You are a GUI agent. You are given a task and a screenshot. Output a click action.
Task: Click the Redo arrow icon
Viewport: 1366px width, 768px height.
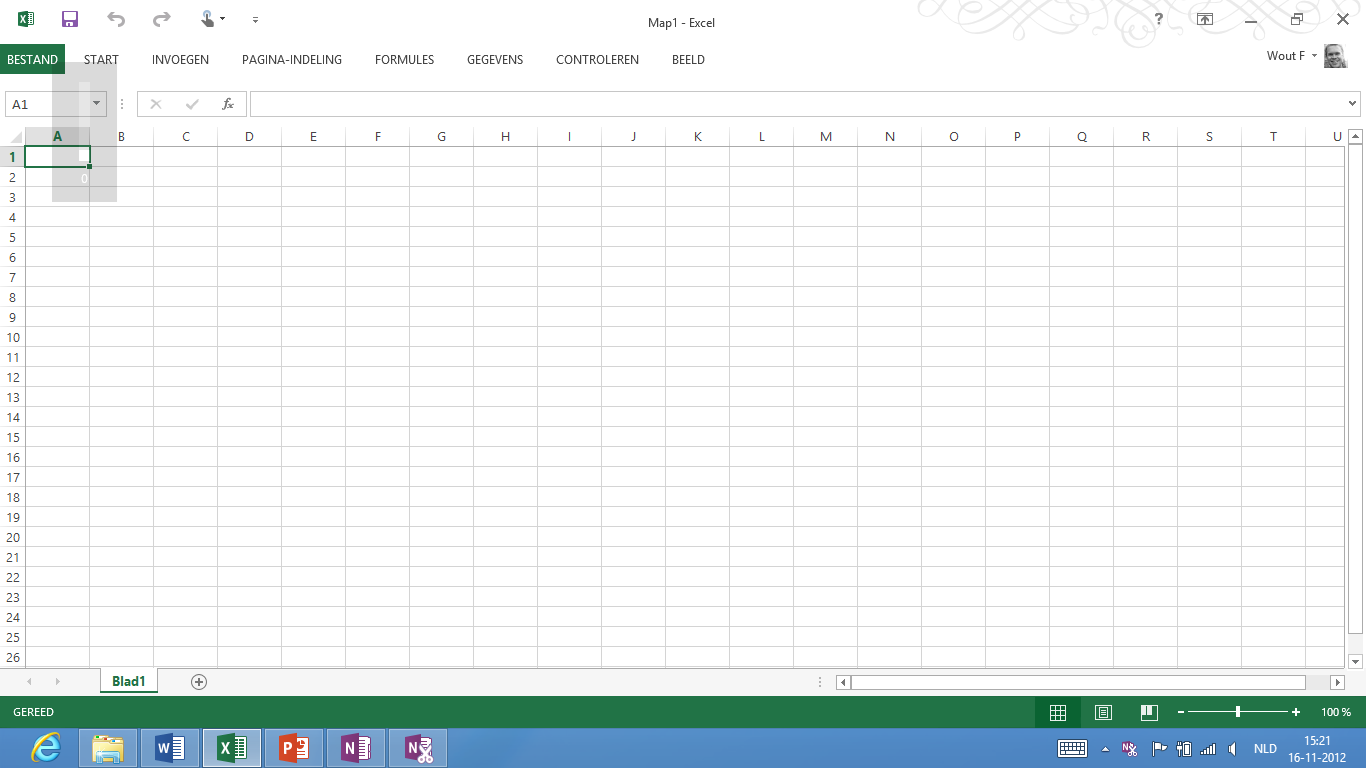tap(161, 19)
